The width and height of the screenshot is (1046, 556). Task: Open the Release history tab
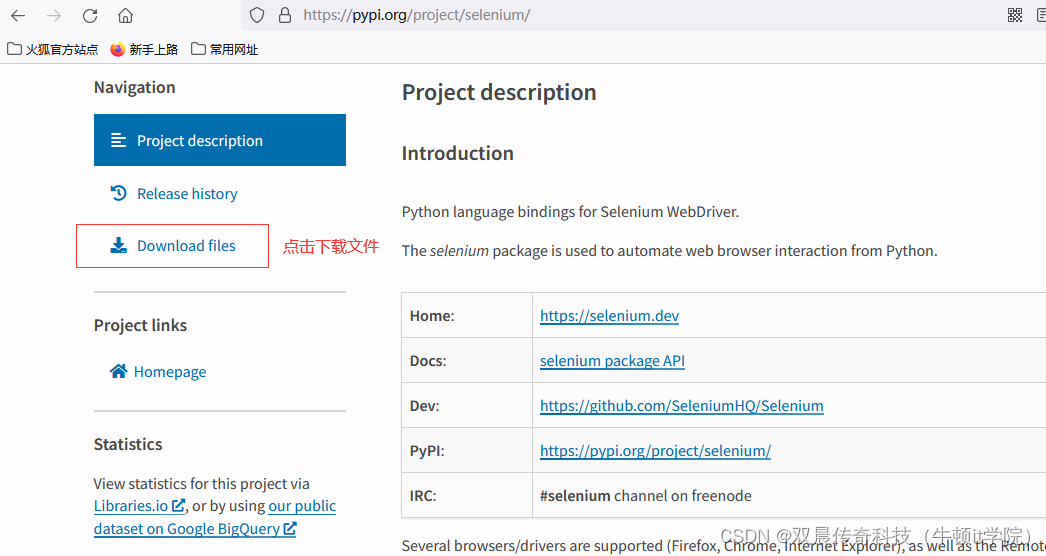coord(173,194)
